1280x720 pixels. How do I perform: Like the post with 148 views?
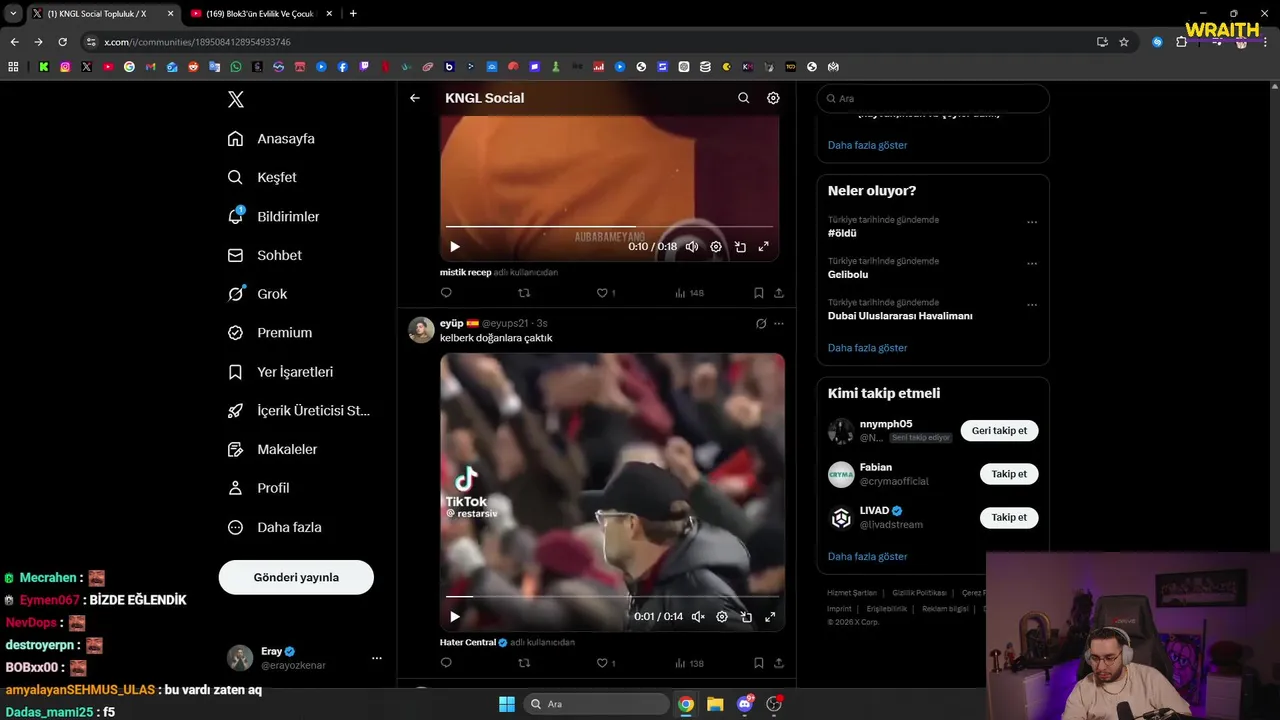click(x=602, y=293)
